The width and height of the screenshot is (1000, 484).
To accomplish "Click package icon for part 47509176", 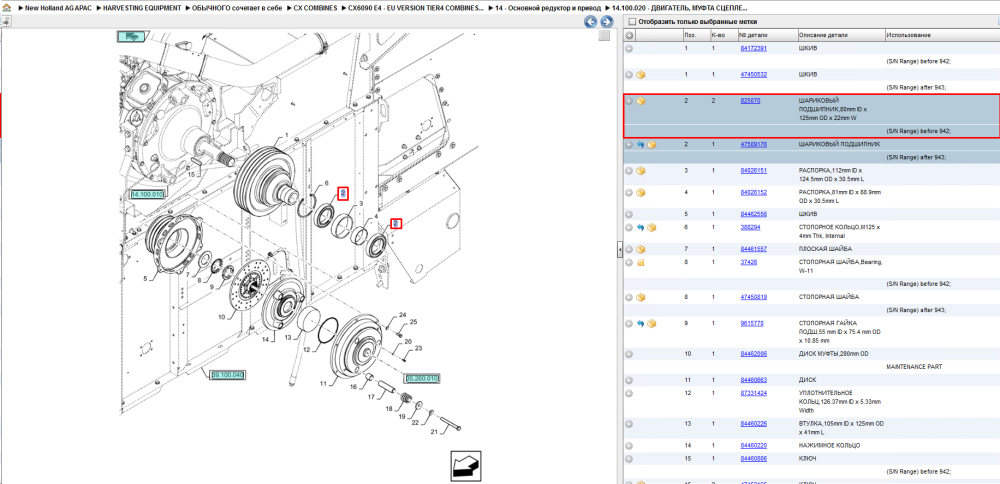I will point(651,145).
